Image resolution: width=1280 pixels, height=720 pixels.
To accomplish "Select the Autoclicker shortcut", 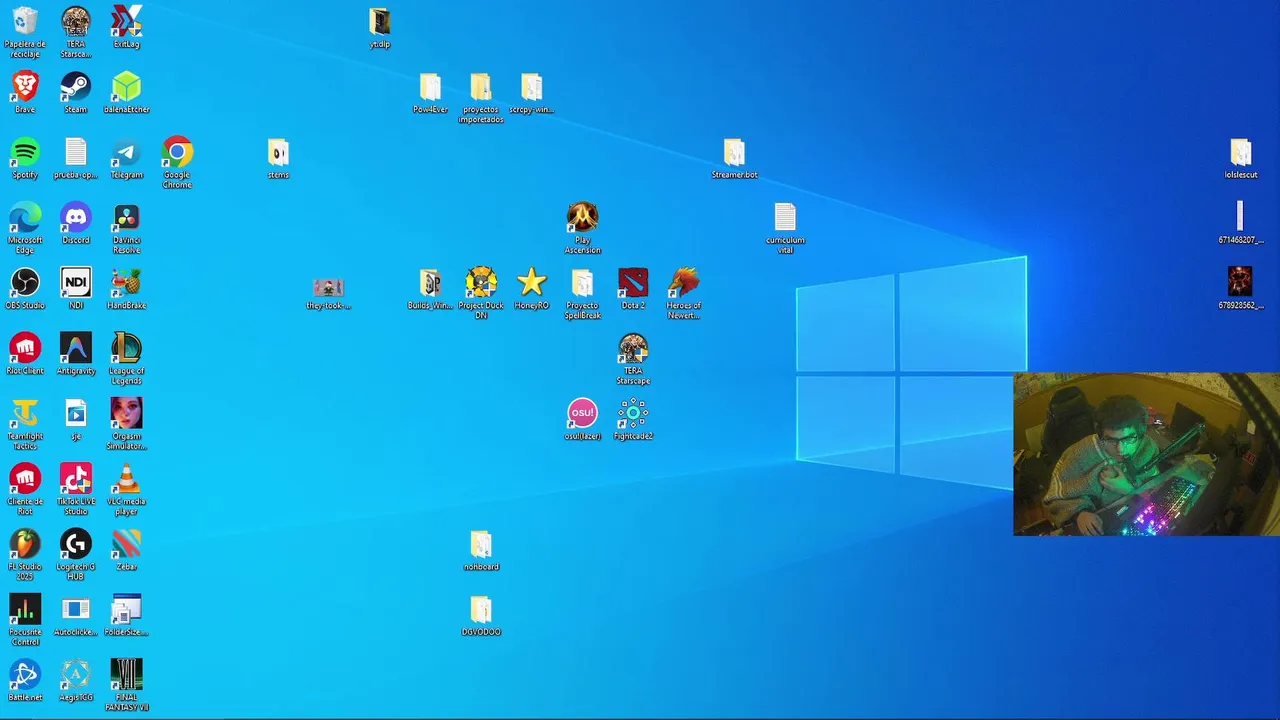I will (x=75, y=609).
